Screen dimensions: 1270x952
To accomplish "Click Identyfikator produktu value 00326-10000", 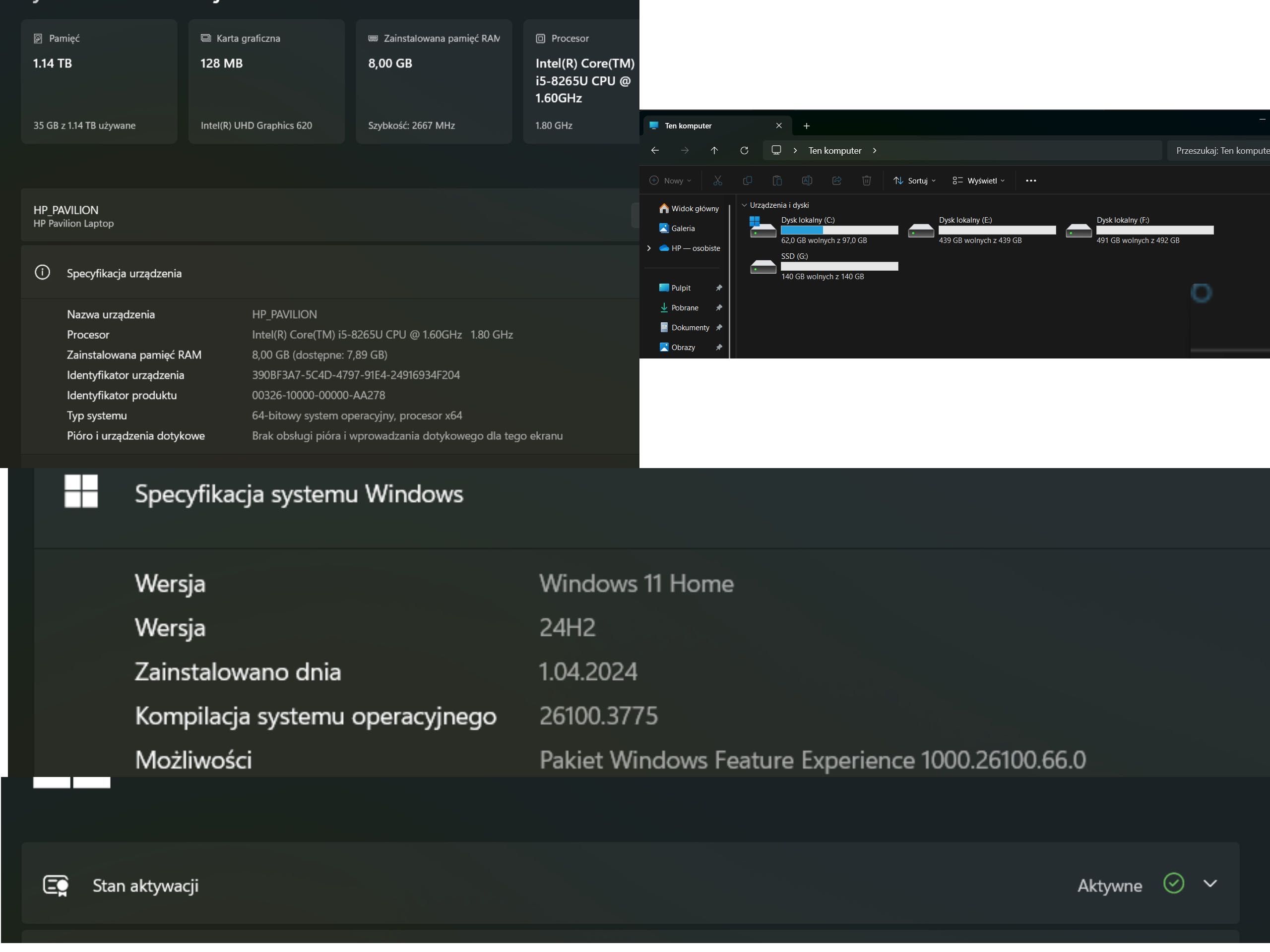I will point(318,395).
